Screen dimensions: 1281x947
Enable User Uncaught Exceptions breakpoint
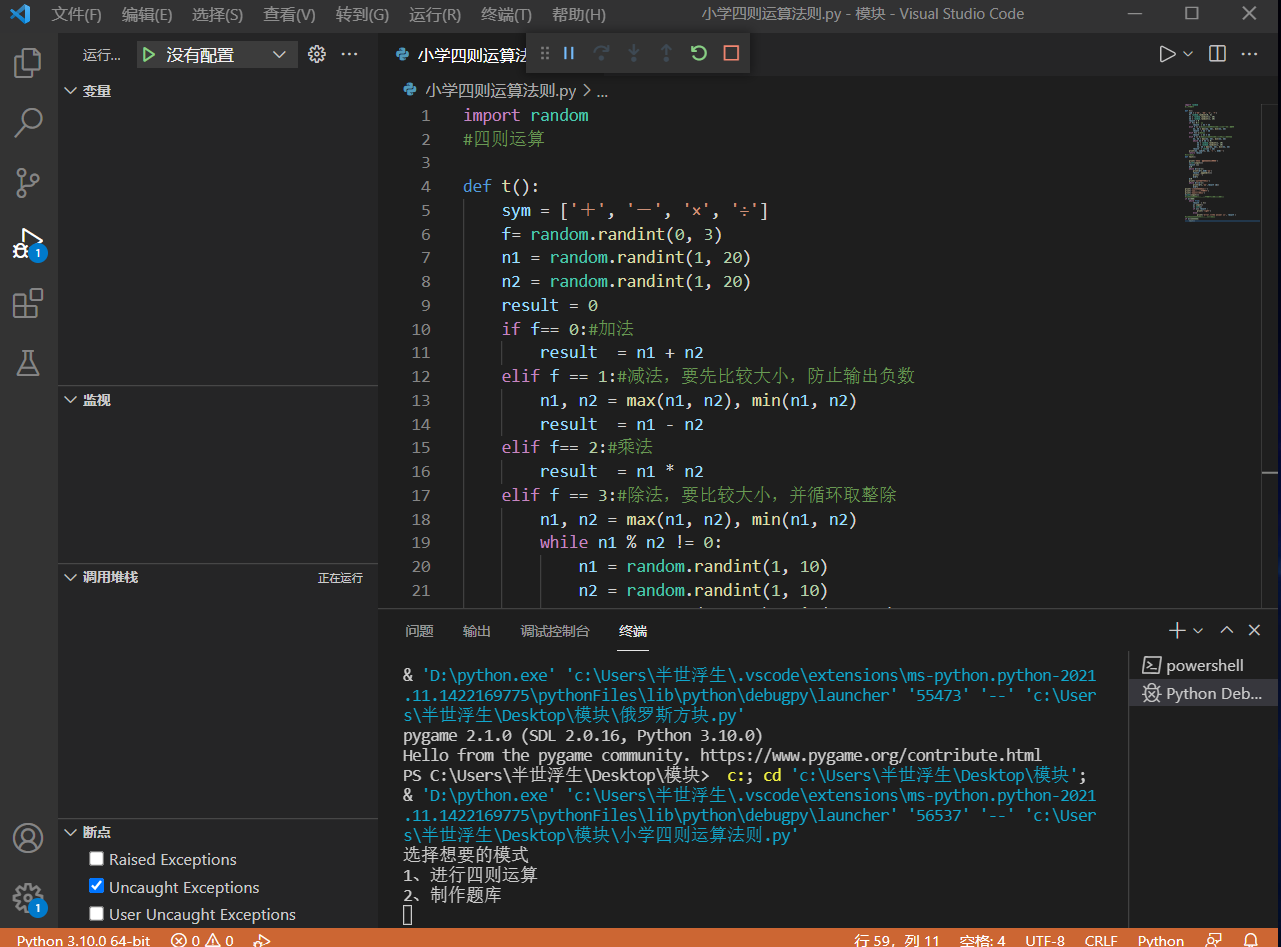97,913
